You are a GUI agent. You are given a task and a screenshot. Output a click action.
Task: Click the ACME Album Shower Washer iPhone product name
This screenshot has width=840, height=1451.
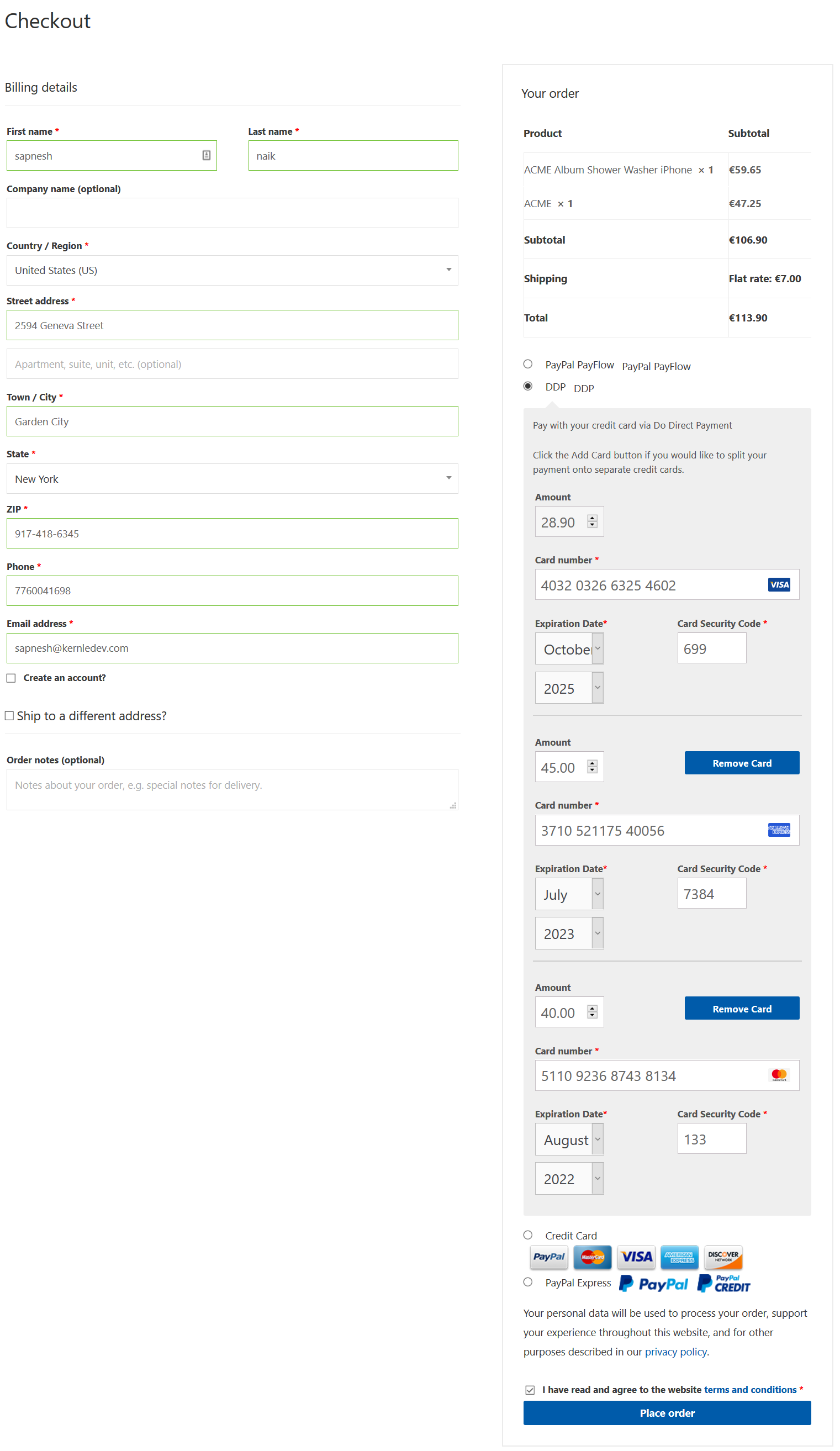(608, 170)
